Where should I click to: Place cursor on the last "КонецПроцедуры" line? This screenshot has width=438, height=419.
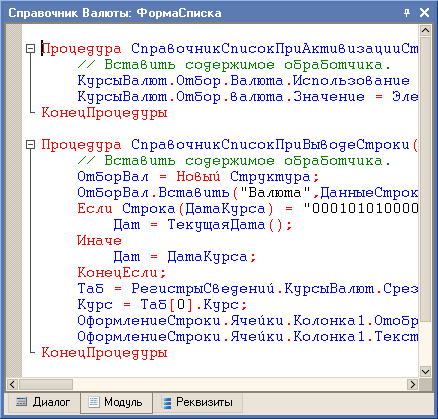[x=104, y=353]
